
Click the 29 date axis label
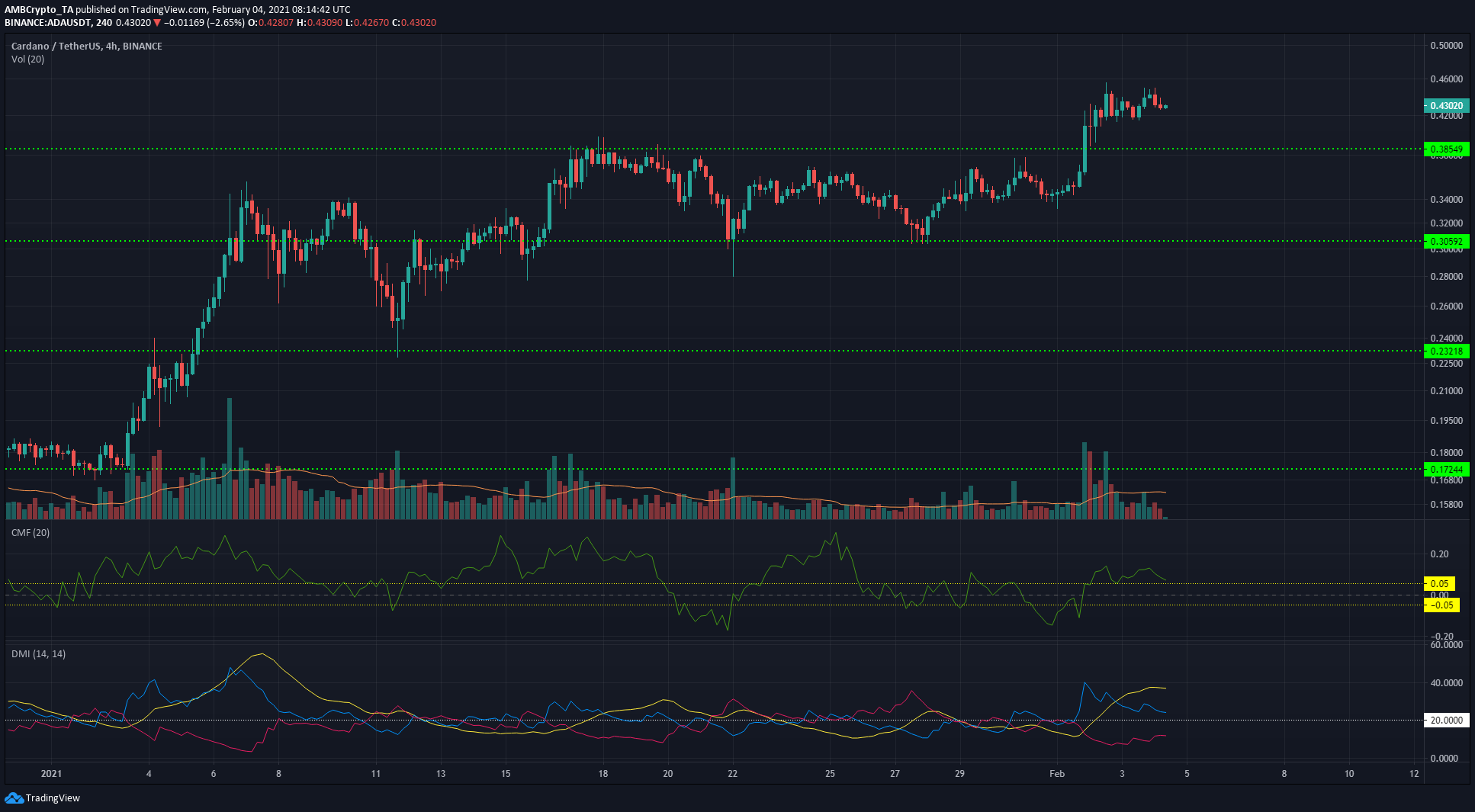pyautogui.click(x=959, y=774)
